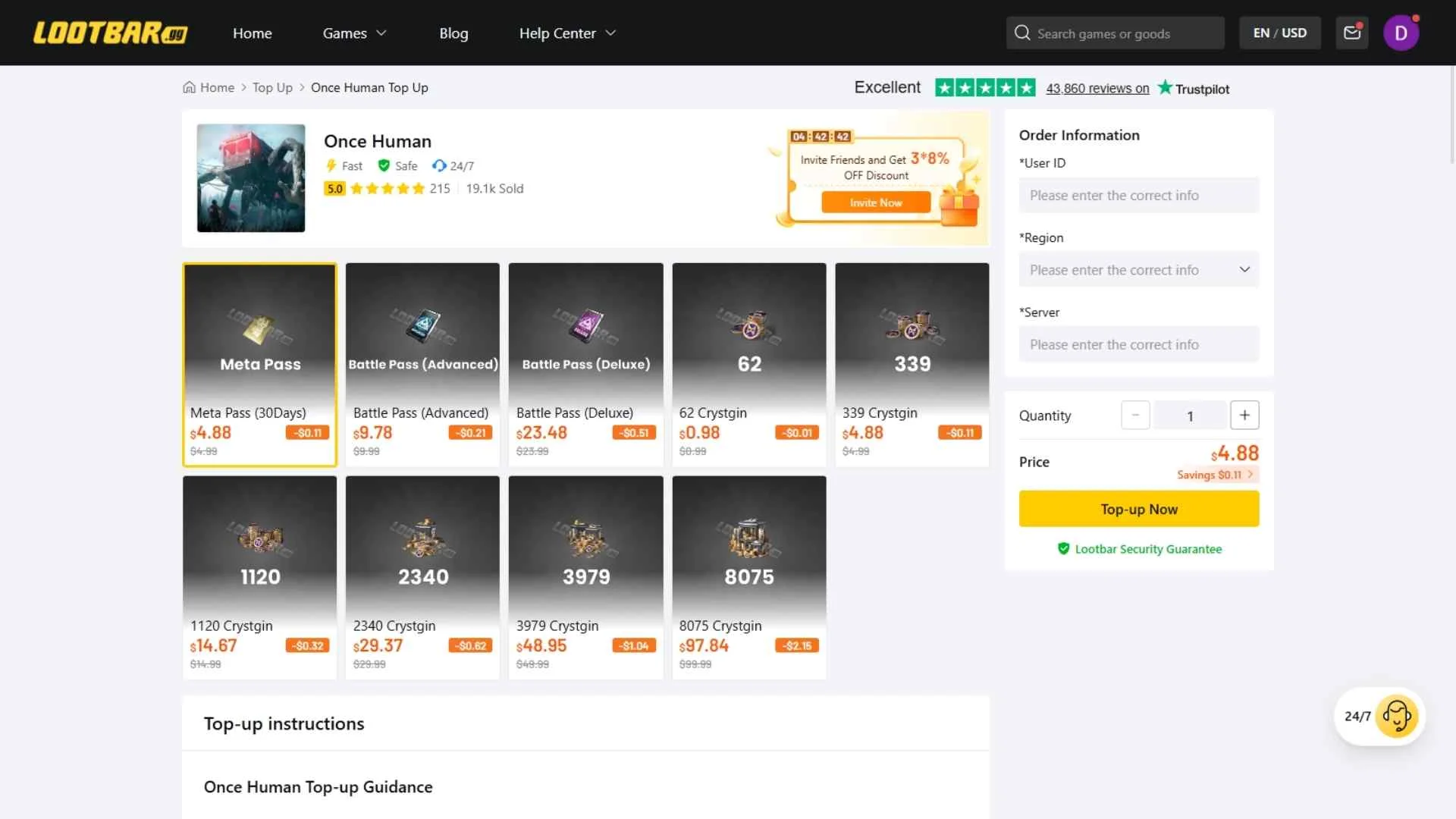Click the Once Human game cover image
The height and width of the screenshot is (819, 1456).
point(251,178)
